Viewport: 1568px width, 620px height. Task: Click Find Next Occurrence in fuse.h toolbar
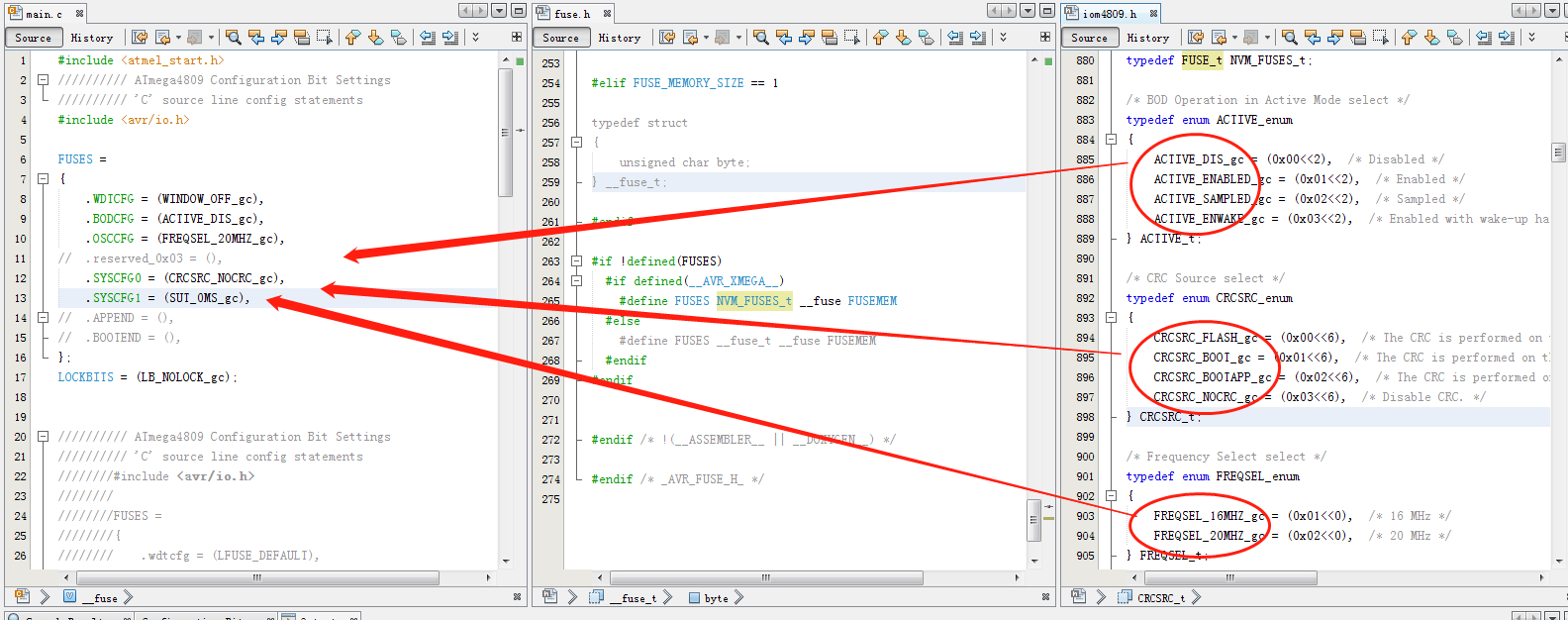[807, 37]
